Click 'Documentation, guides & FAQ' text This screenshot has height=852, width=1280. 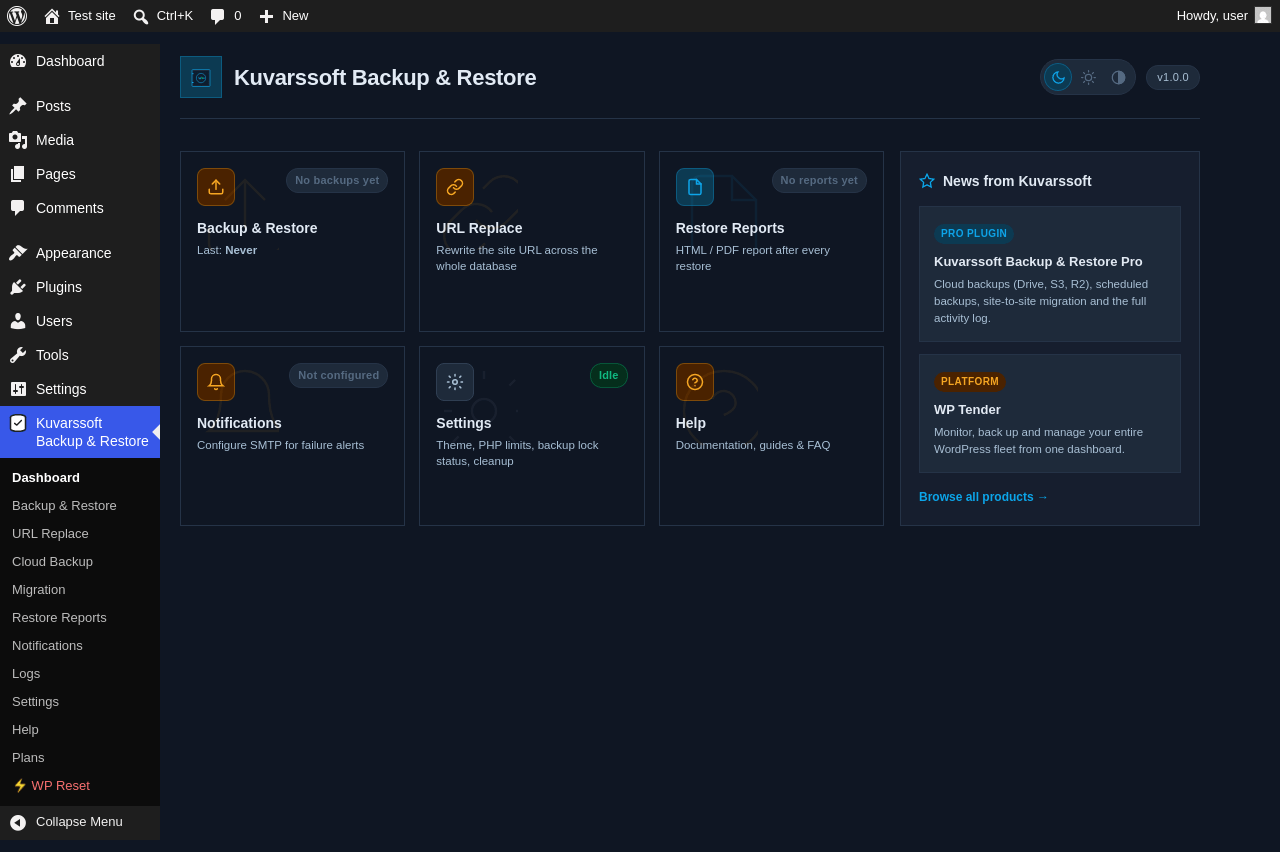click(753, 445)
